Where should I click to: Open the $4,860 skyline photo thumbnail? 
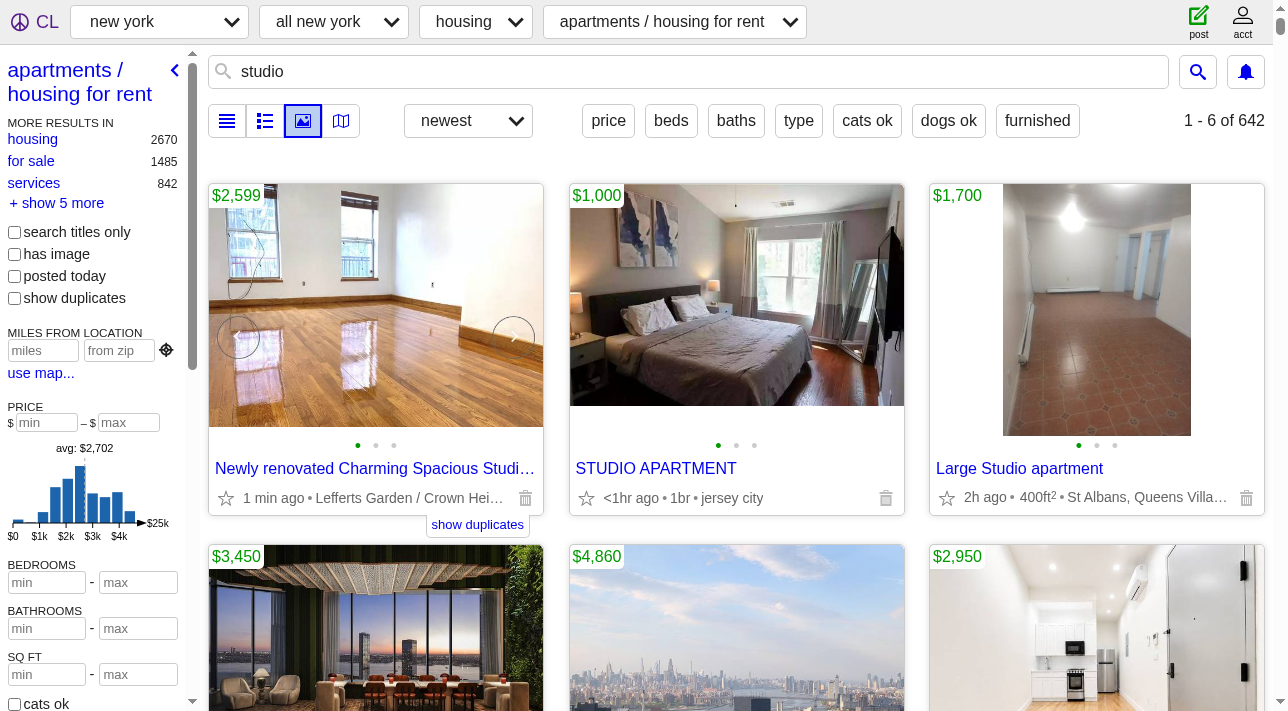pos(737,628)
